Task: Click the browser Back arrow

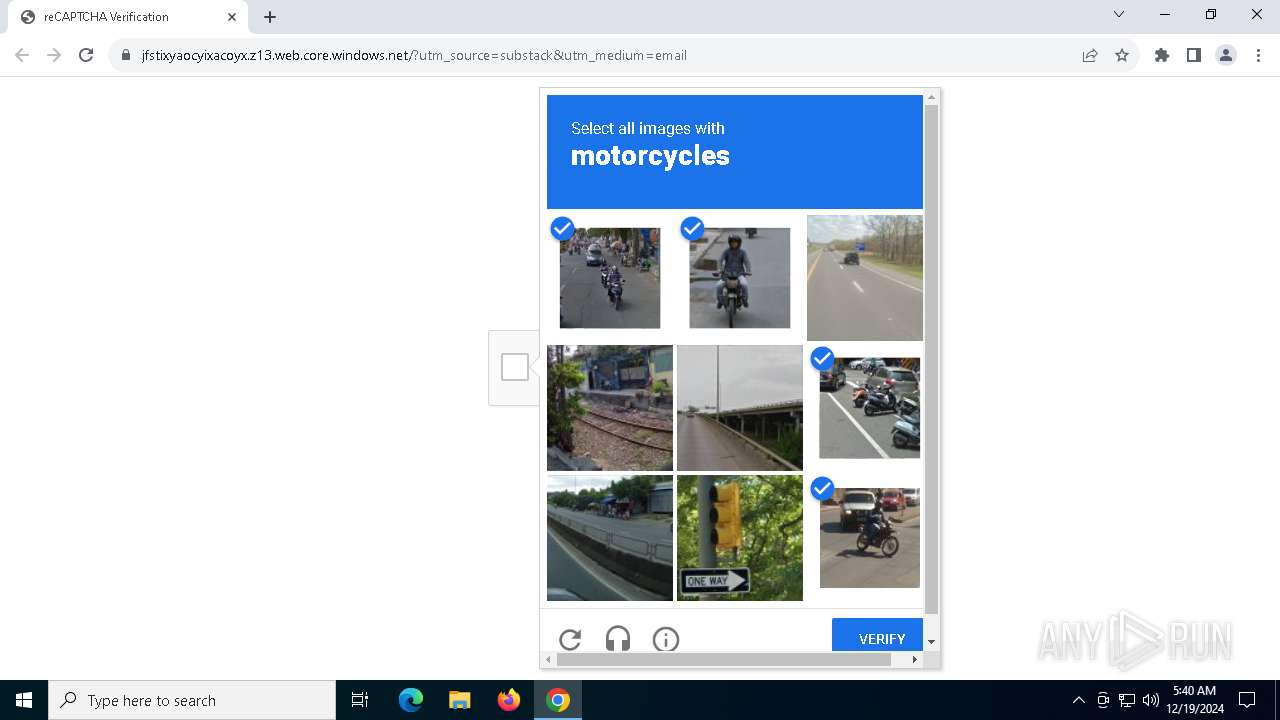Action: coord(22,55)
